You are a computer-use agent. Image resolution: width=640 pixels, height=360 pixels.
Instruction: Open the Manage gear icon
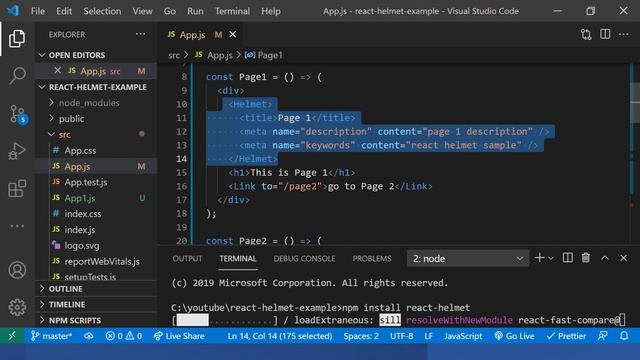(x=17, y=307)
